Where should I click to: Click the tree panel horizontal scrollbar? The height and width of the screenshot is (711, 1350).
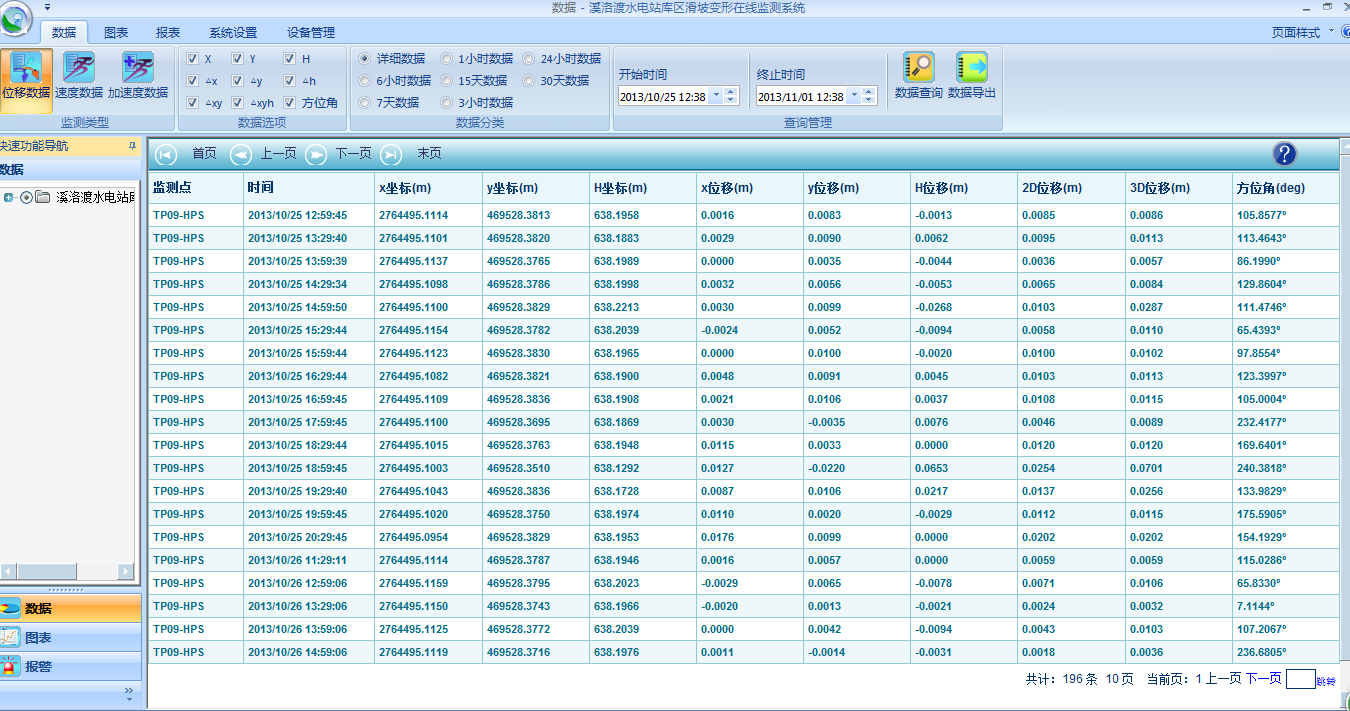[68, 572]
